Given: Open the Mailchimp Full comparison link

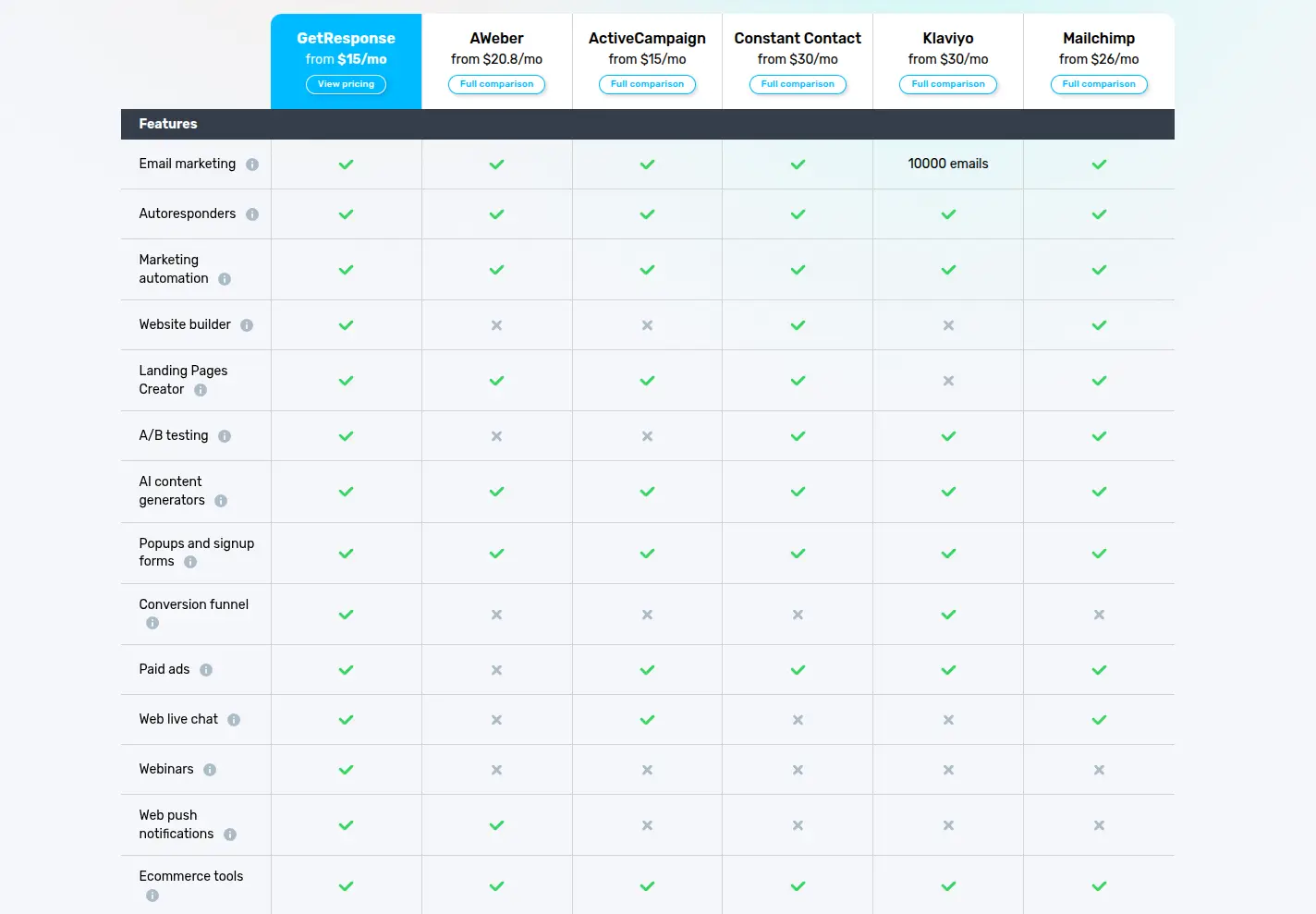Looking at the screenshot, I should click(1099, 84).
